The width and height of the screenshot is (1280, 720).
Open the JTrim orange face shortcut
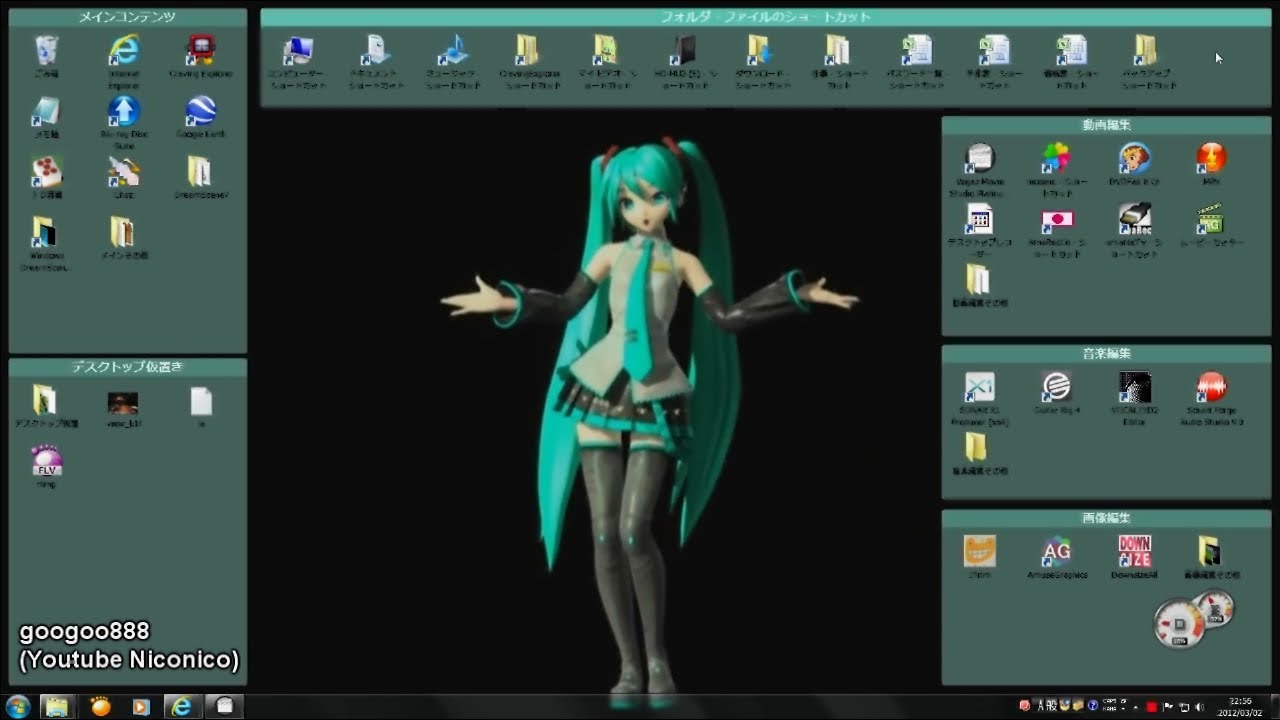click(980, 551)
